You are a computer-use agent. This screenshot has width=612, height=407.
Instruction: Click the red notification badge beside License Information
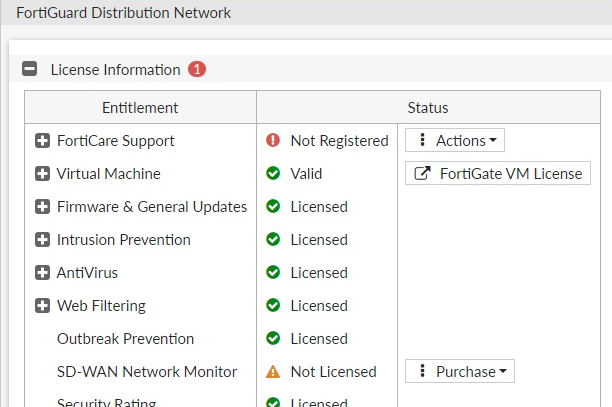(x=197, y=69)
